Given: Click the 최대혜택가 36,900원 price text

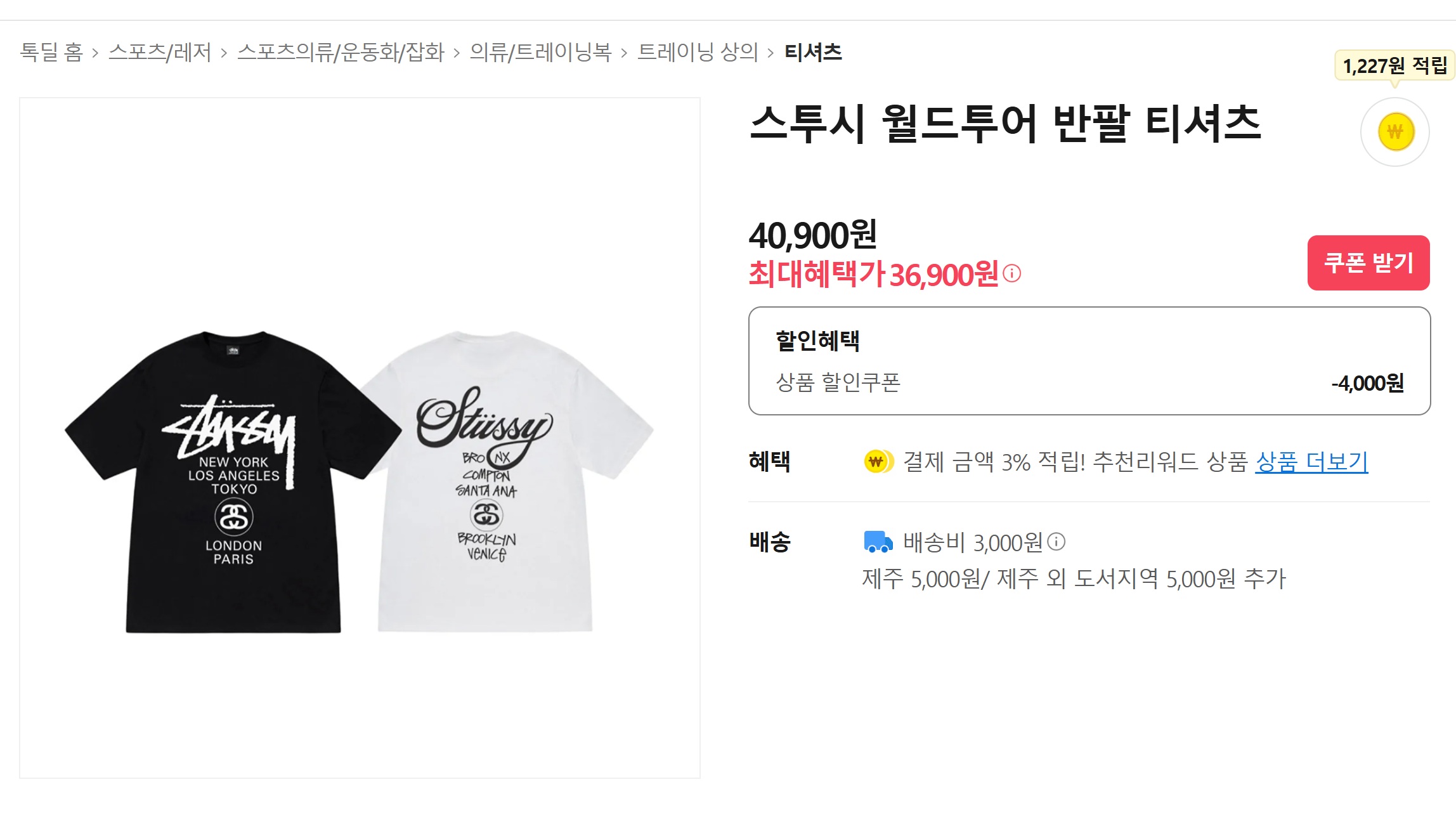Looking at the screenshot, I should [873, 275].
